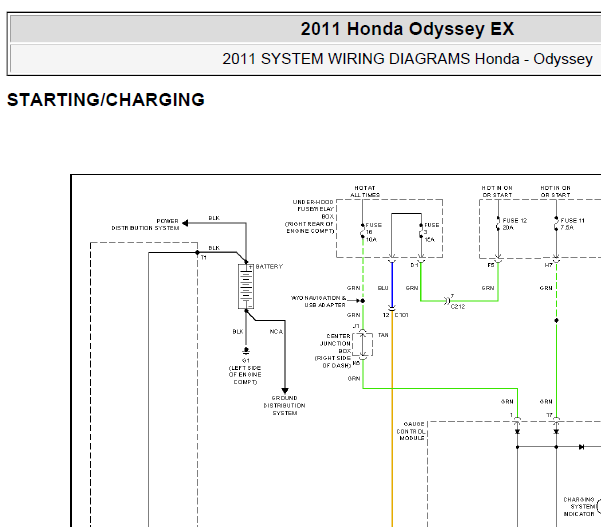Select the "NCA" wire label
Viewport: 601px width, 527px height.
[x=276, y=332]
